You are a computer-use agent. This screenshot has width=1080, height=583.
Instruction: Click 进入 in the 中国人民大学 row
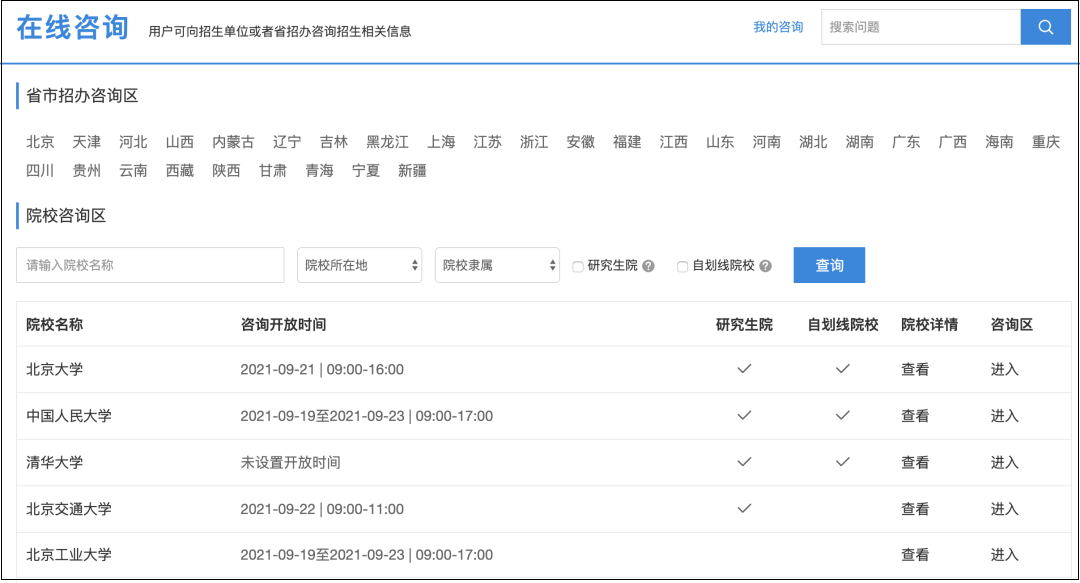(x=1004, y=416)
